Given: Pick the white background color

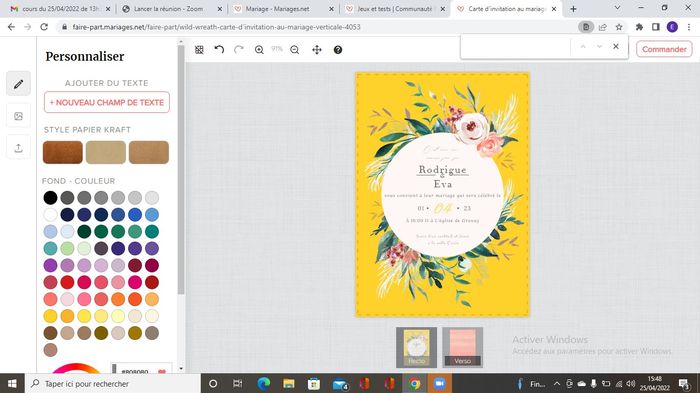Looking at the screenshot, I should pos(50,214).
